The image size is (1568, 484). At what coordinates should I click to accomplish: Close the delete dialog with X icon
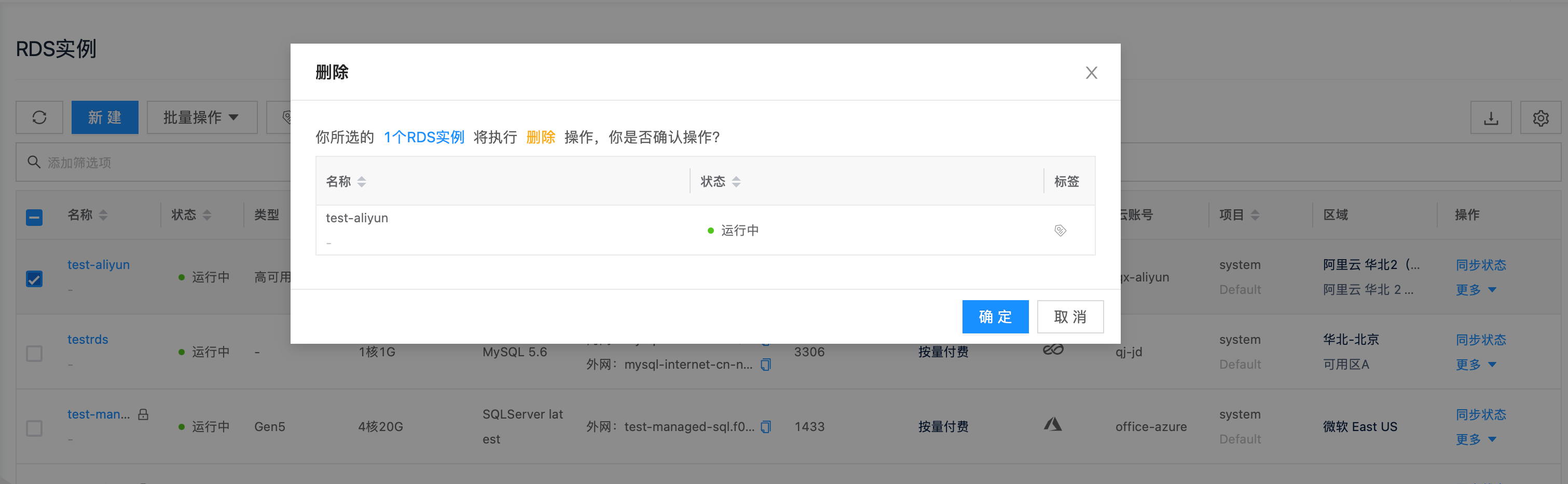pos(1091,73)
